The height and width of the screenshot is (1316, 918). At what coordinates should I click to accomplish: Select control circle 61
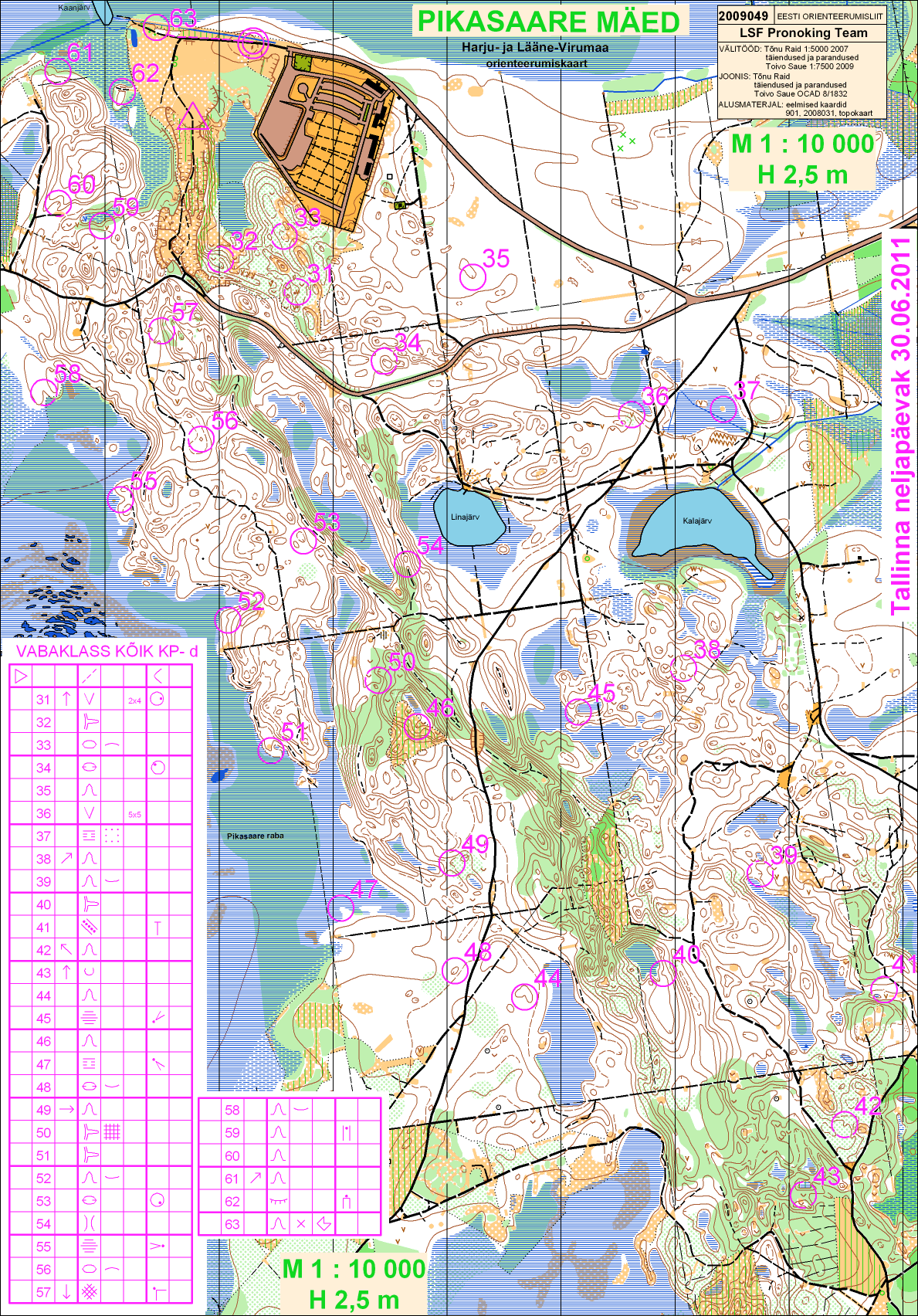(x=58, y=71)
